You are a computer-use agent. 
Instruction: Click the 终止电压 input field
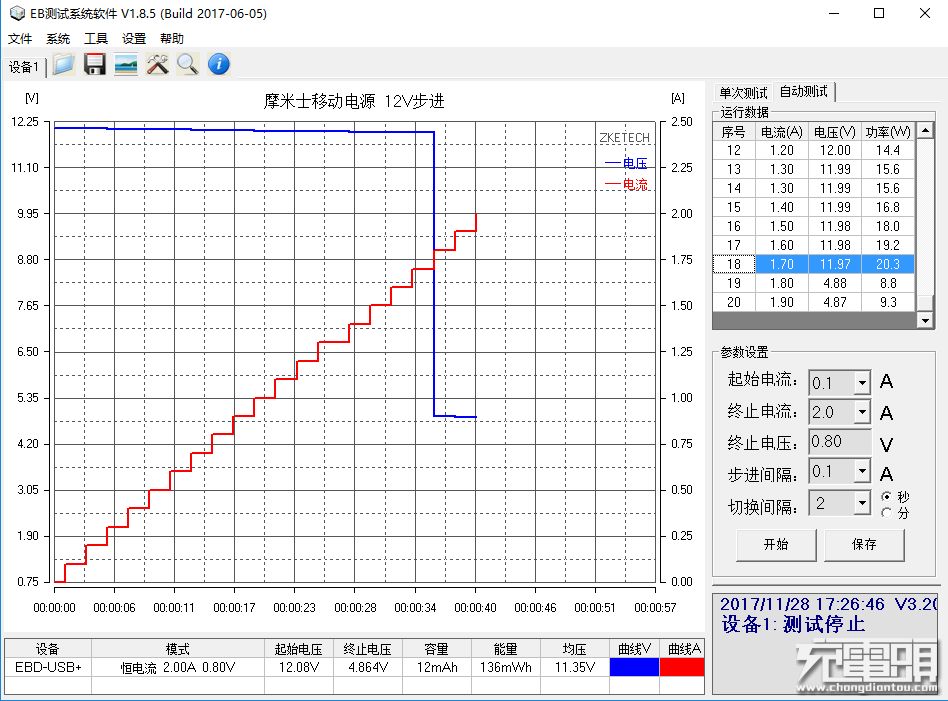pos(840,442)
